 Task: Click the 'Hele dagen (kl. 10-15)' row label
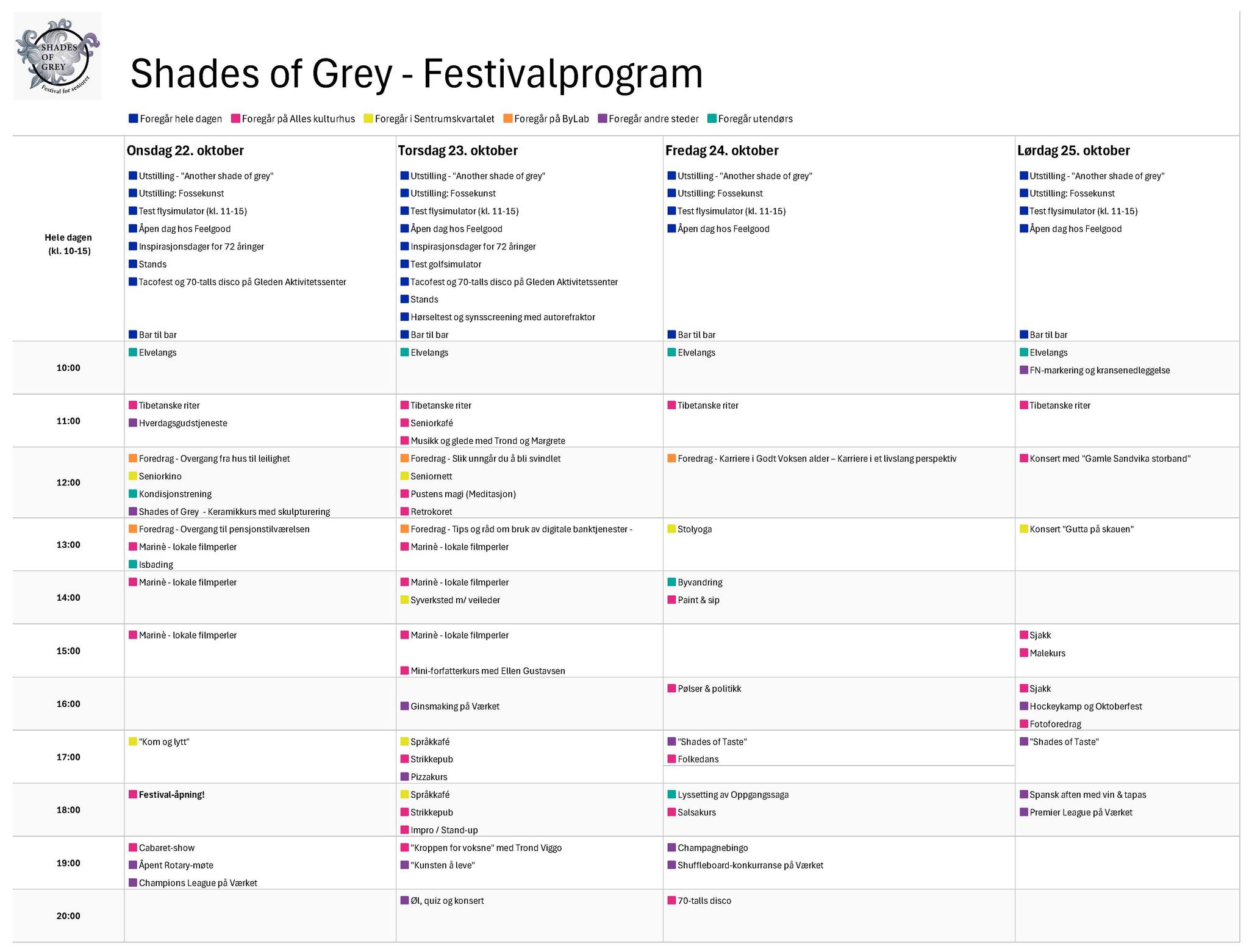point(69,244)
